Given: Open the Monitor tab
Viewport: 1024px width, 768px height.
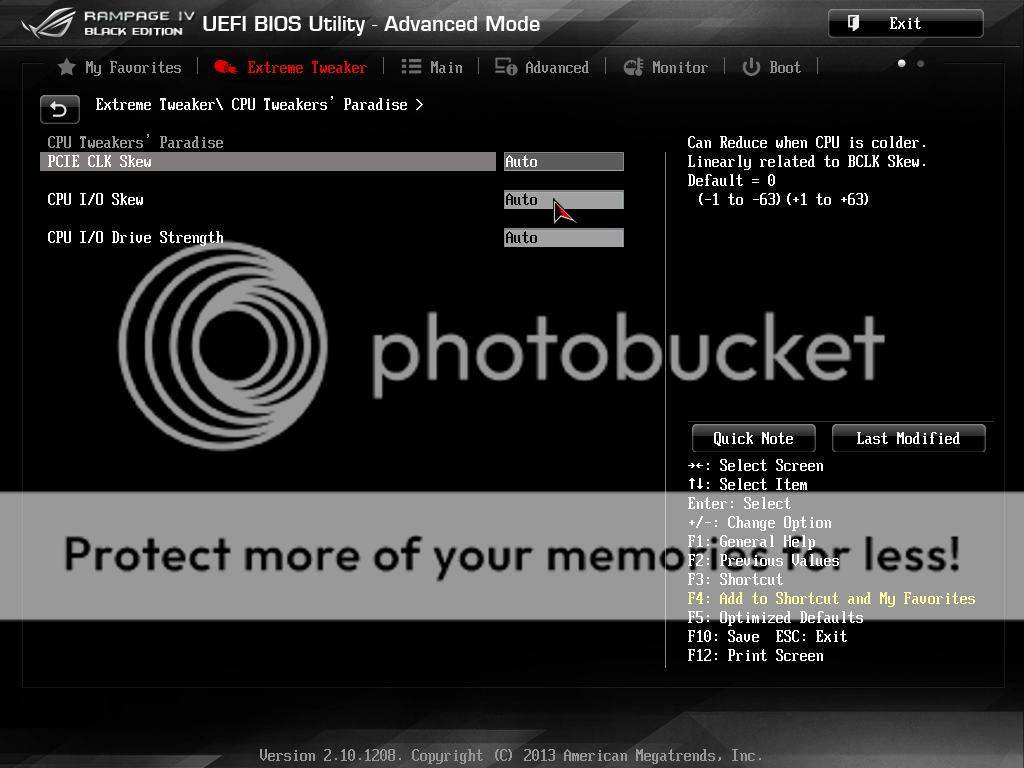Looking at the screenshot, I should point(666,67).
